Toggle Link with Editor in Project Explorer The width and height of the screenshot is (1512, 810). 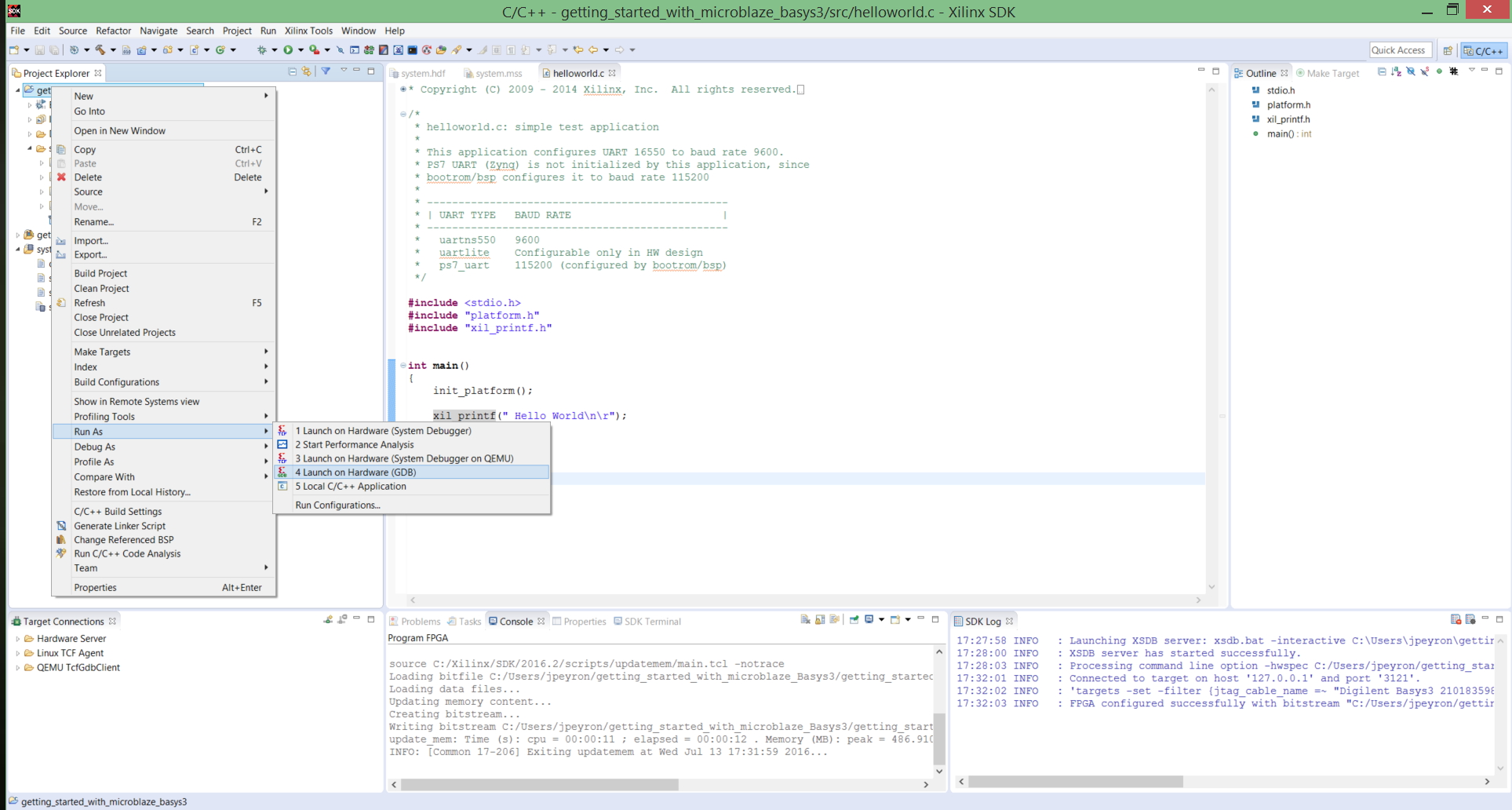[x=307, y=71]
